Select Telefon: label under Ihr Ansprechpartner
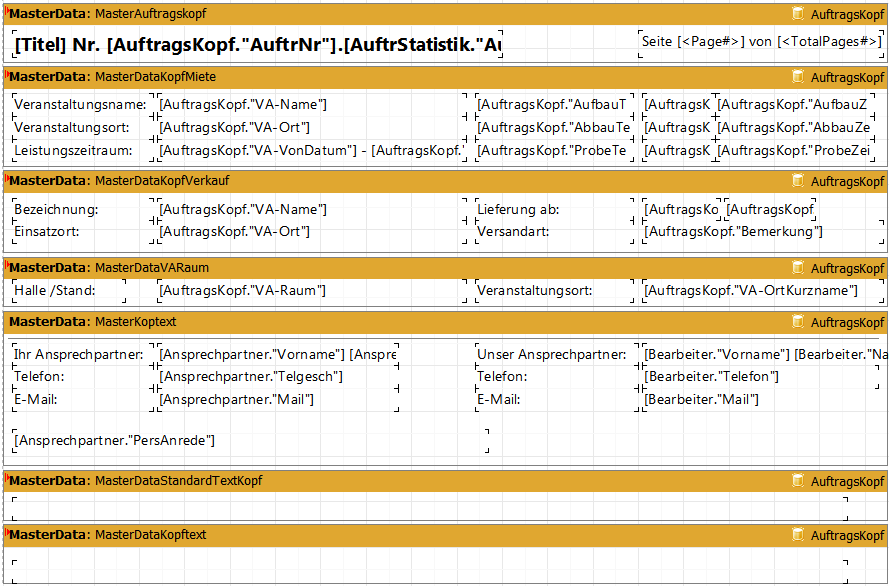The width and height of the screenshot is (891, 586). 83,377
